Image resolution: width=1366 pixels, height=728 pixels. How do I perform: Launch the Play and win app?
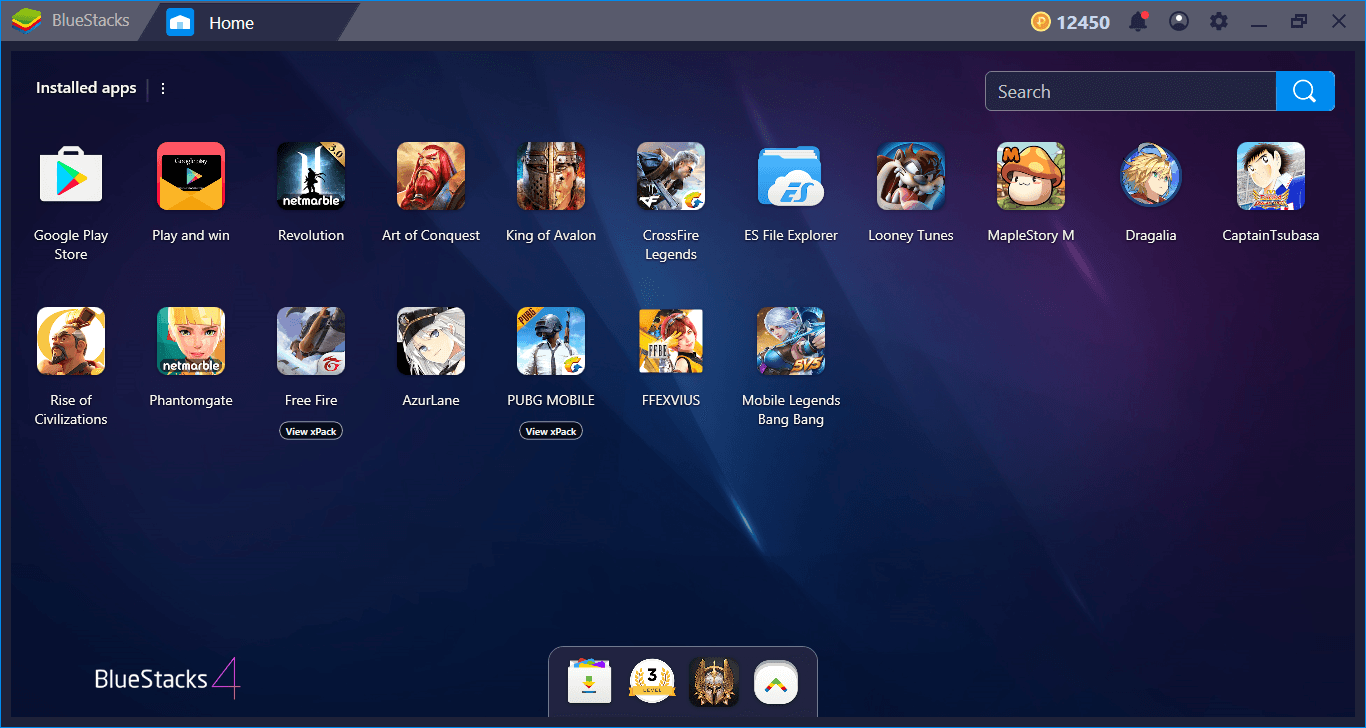(191, 176)
